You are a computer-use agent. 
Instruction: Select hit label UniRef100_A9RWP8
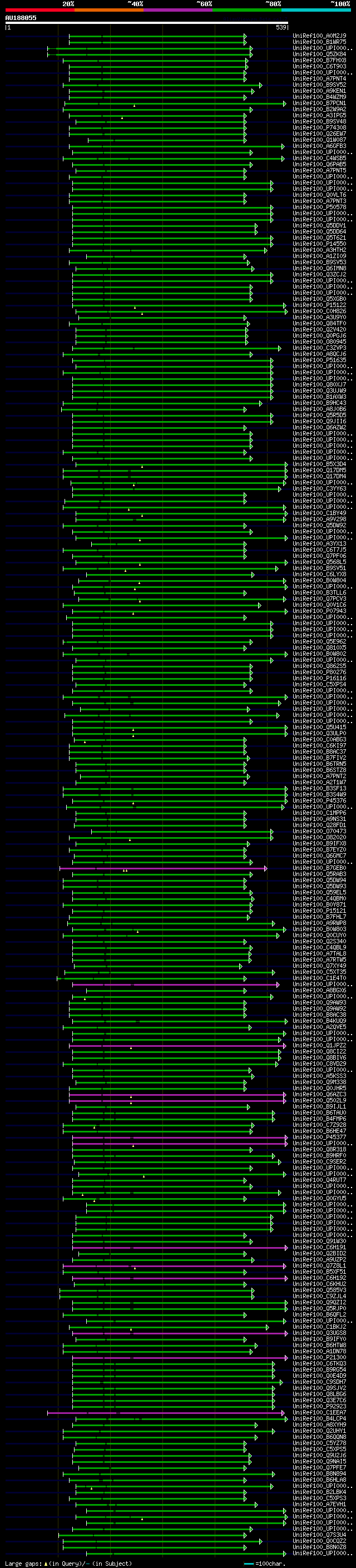(319, 923)
